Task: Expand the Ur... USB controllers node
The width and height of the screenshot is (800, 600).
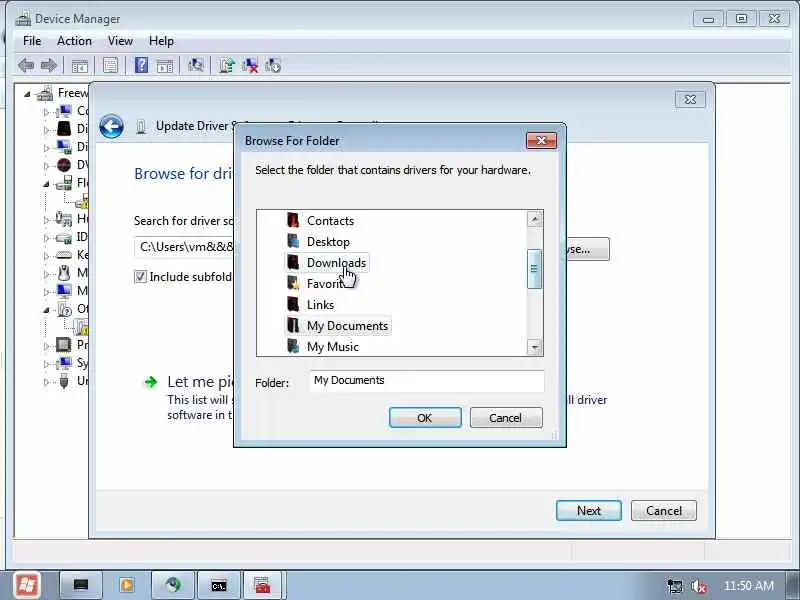Action: [x=46, y=382]
